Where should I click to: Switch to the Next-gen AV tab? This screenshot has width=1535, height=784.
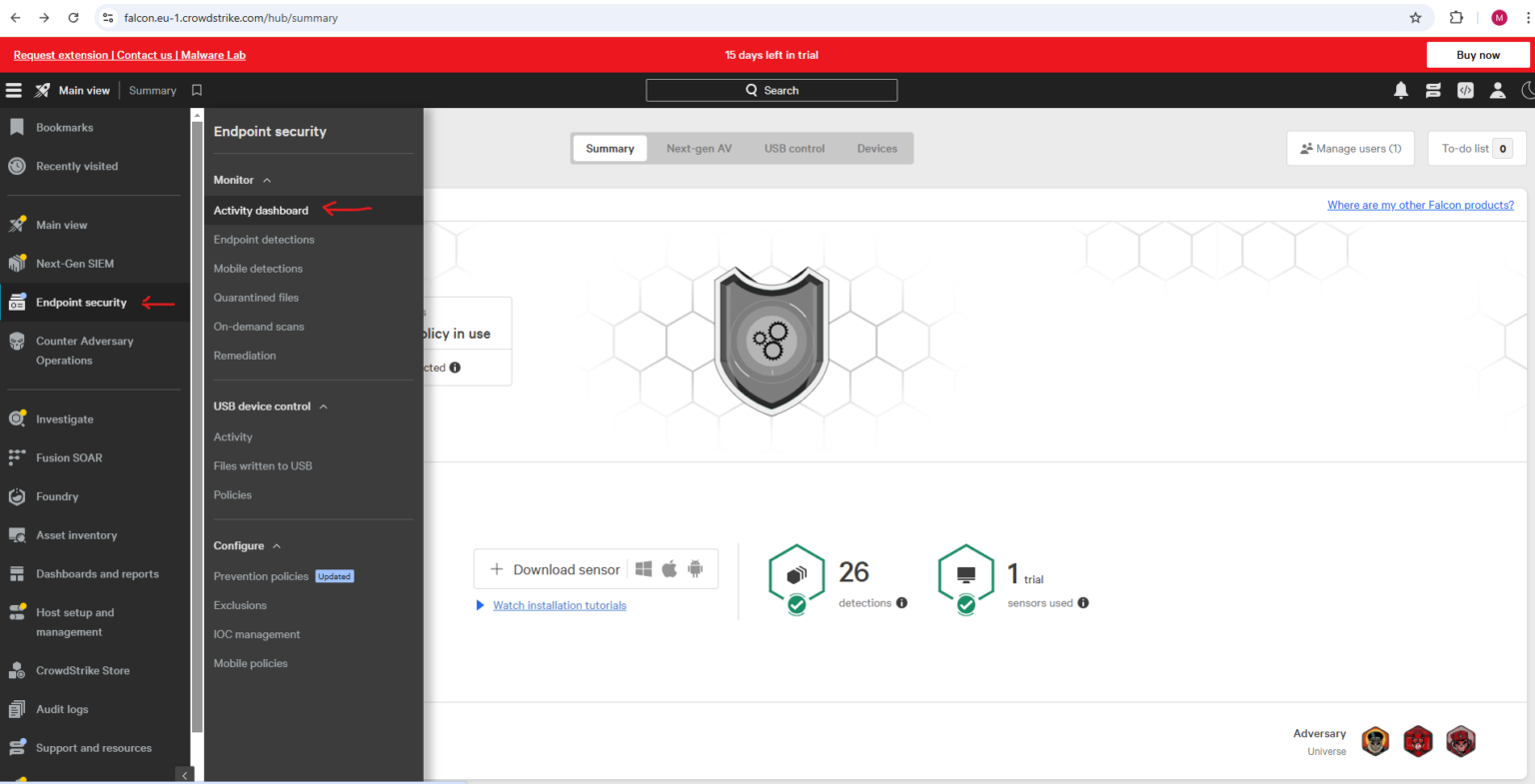[699, 148]
